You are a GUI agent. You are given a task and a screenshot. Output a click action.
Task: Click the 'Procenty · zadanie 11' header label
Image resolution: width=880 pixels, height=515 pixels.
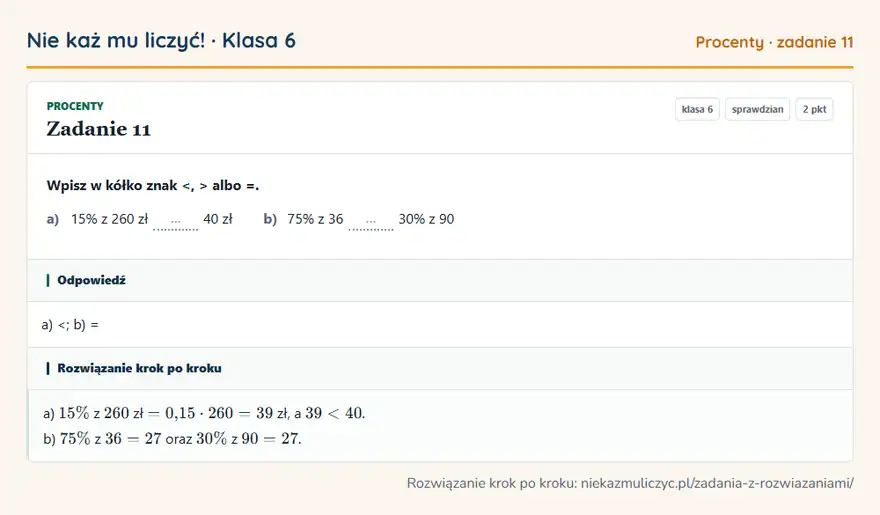(x=774, y=42)
